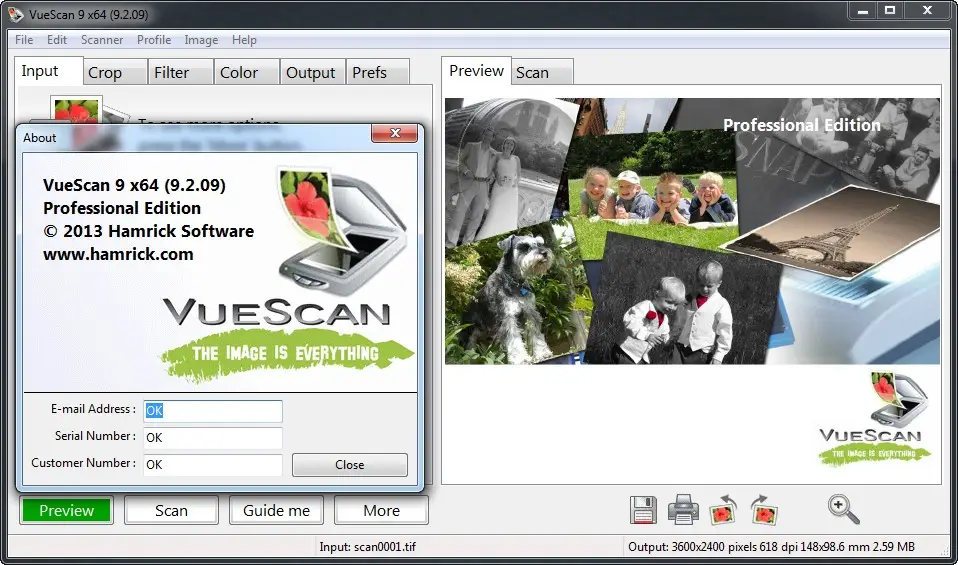
Task: Switch to the Prefs tab
Action: 378,72
